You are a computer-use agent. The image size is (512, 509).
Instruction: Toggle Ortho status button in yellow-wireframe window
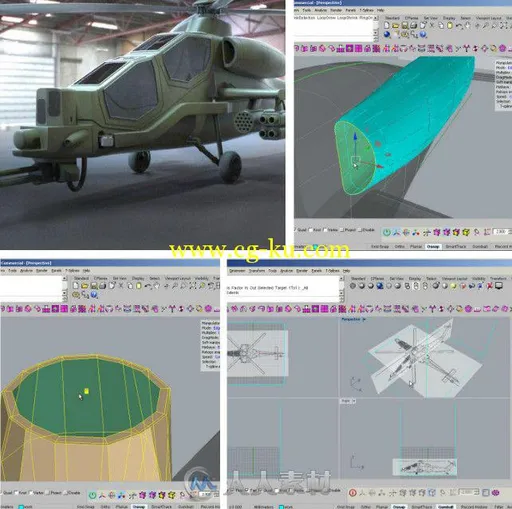pos(105,507)
